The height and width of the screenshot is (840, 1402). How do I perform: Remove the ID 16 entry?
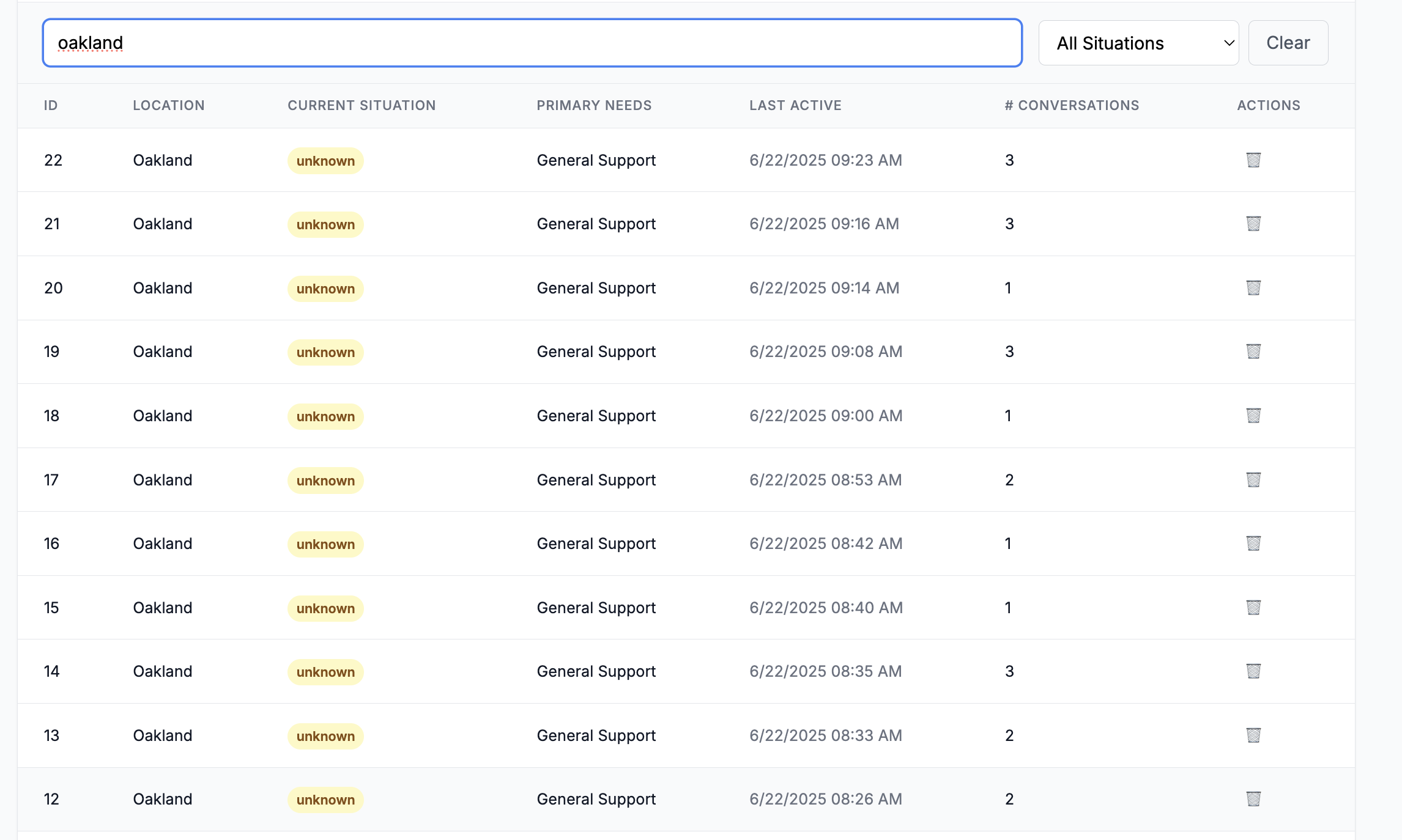click(x=1253, y=543)
